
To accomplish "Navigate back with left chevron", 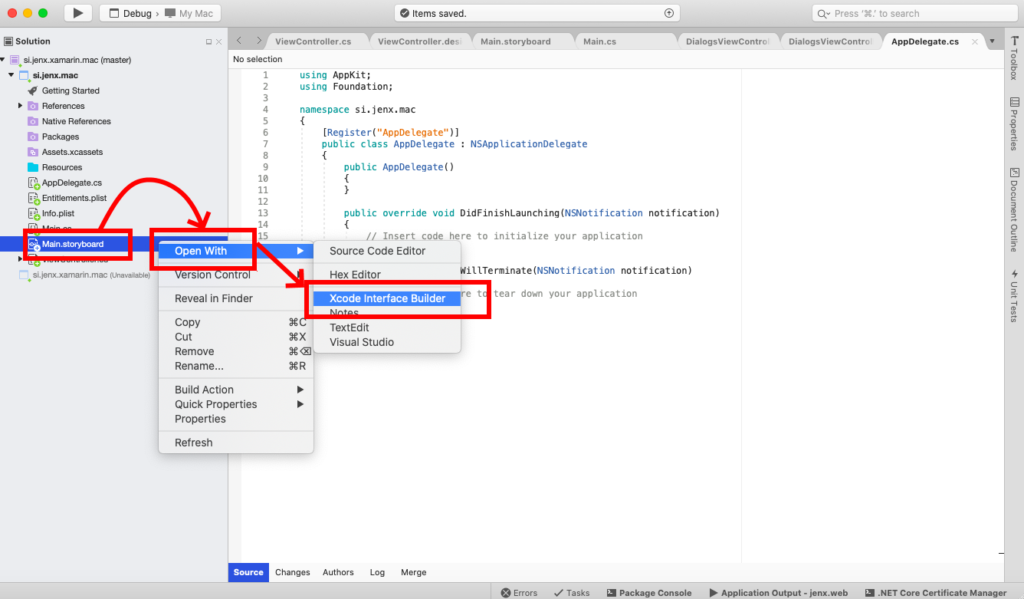I will [239, 40].
